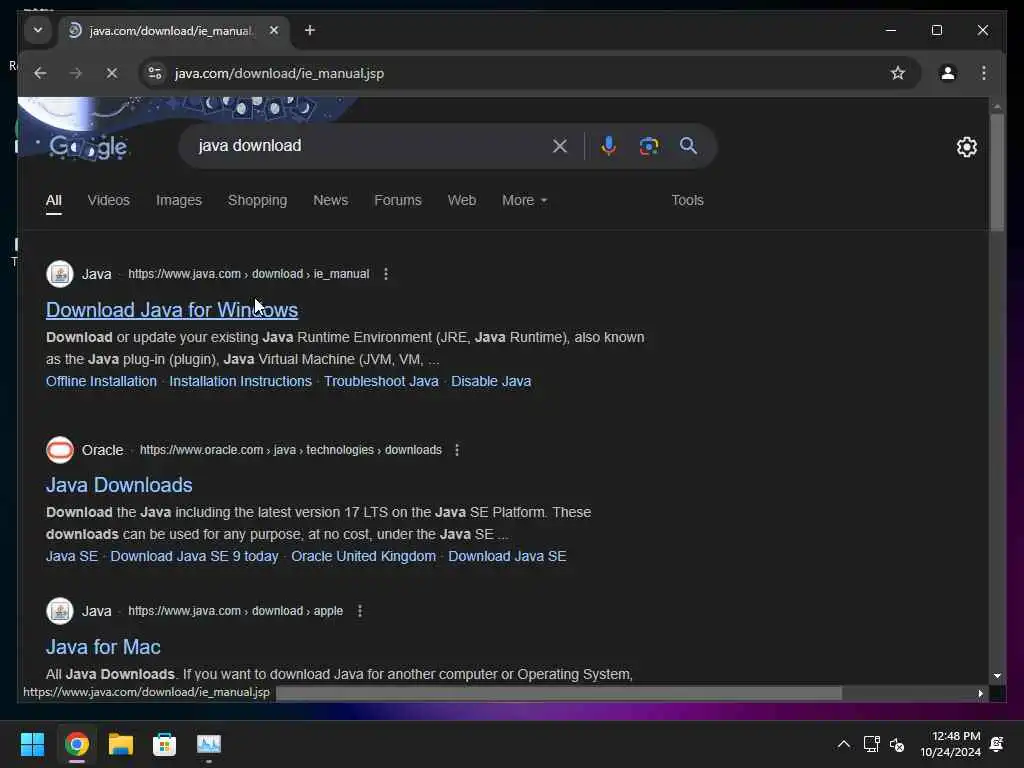Image resolution: width=1024 pixels, height=768 pixels.
Task: Click the Java favicon of first result
Action: [x=59, y=274]
